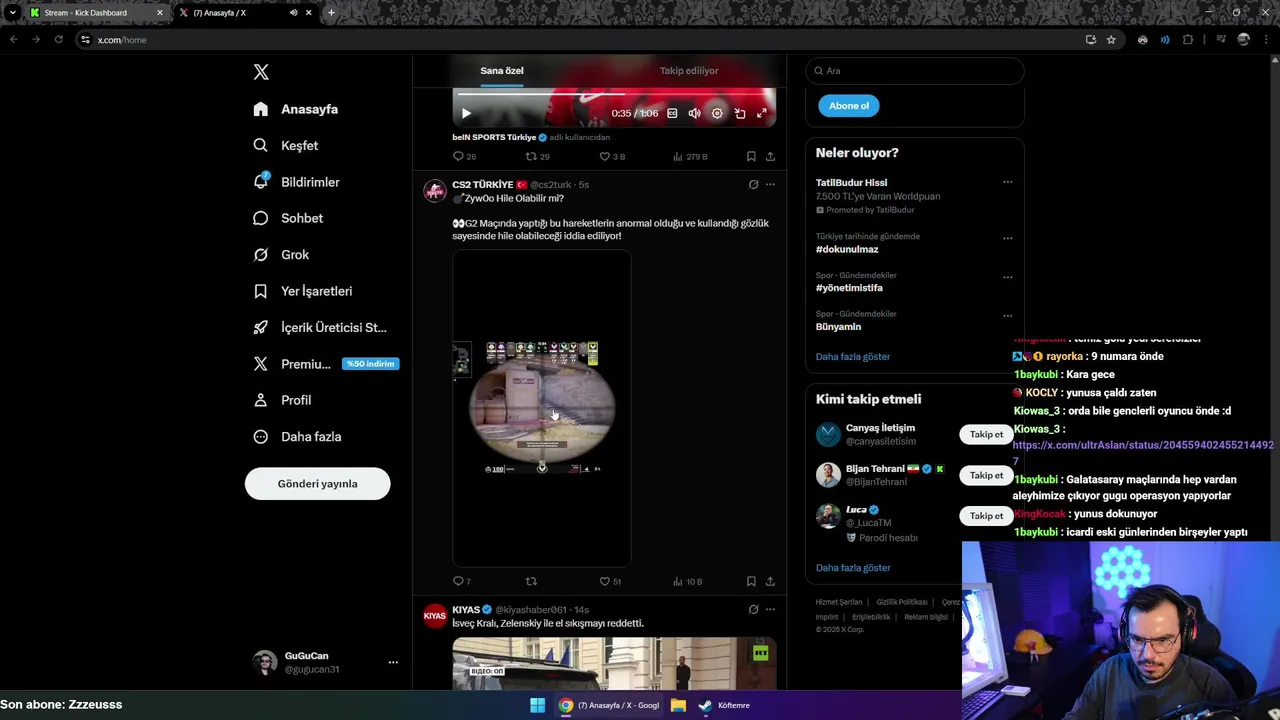Bookmark the CS2 TÜRKİYE post
Screen dimensions: 1280x720
[x=751, y=581]
